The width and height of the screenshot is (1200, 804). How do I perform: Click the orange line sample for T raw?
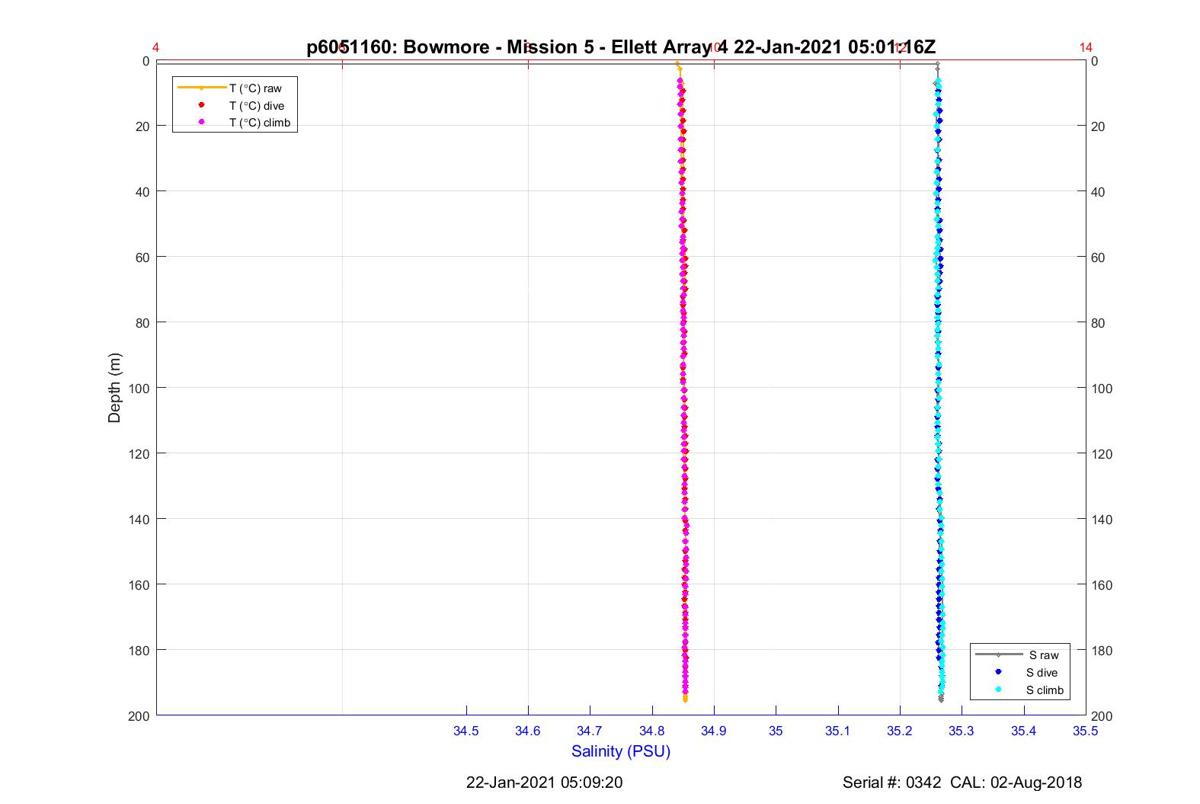(x=201, y=88)
